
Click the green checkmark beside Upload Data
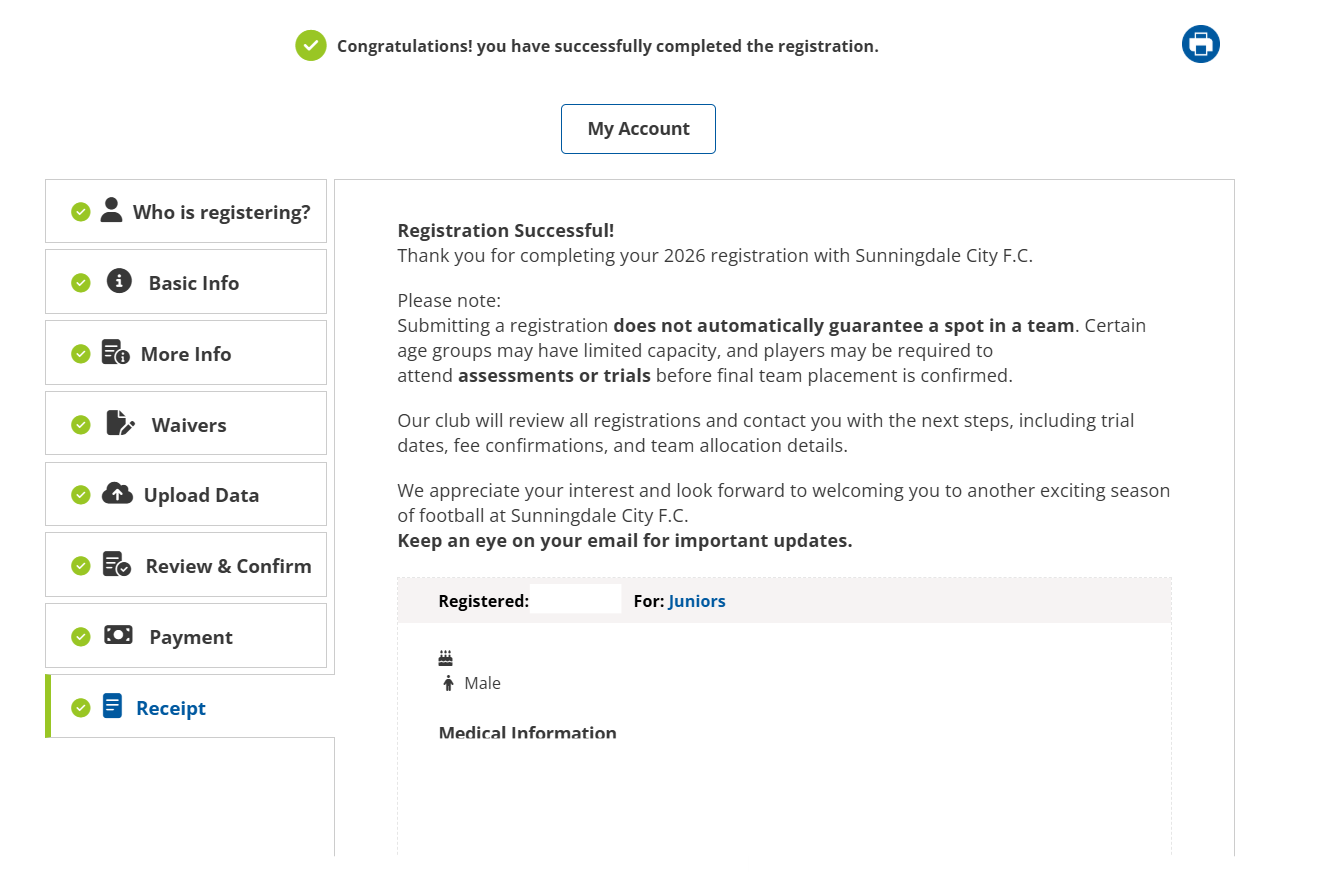(x=81, y=495)
